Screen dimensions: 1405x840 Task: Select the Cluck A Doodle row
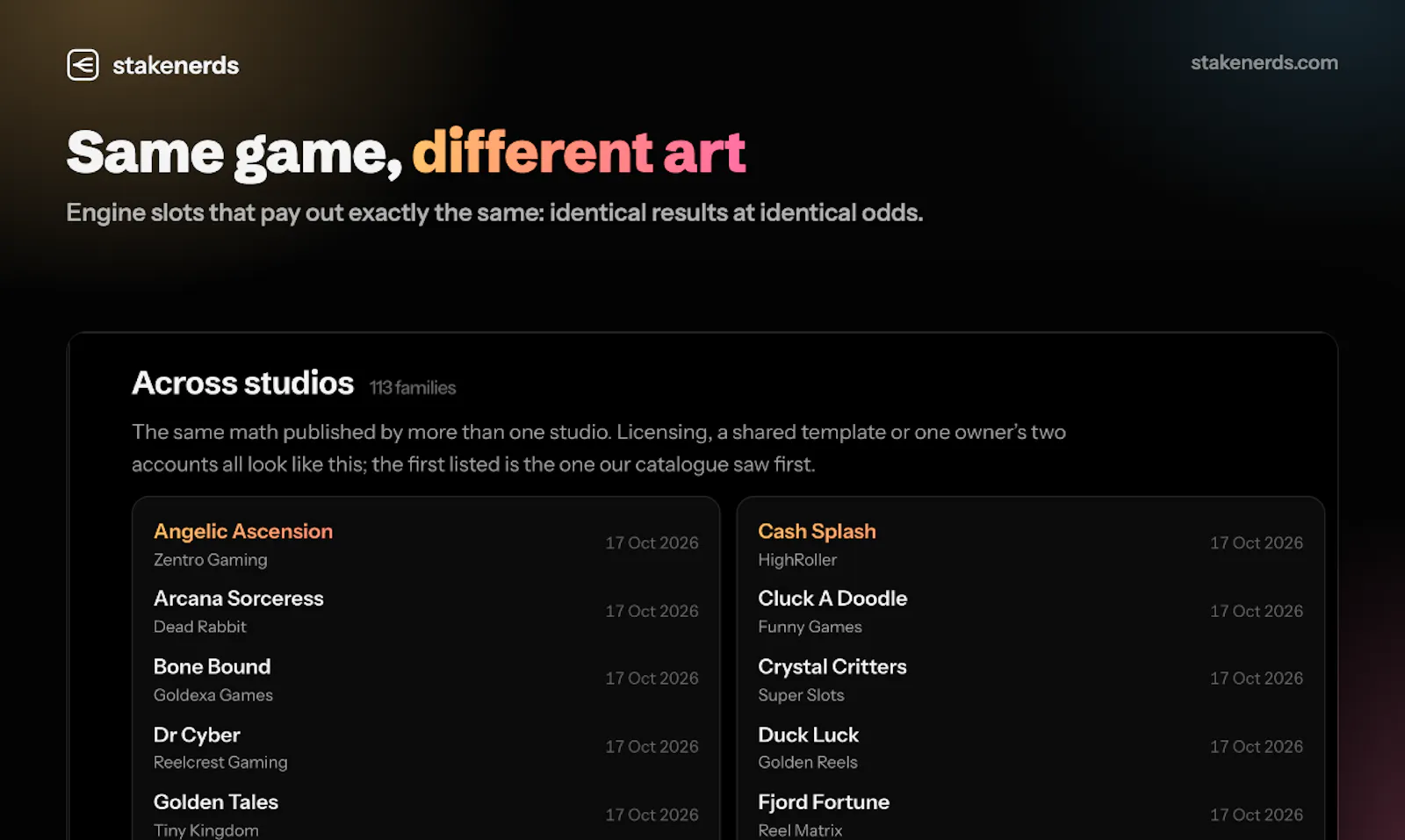(1030, 611)
